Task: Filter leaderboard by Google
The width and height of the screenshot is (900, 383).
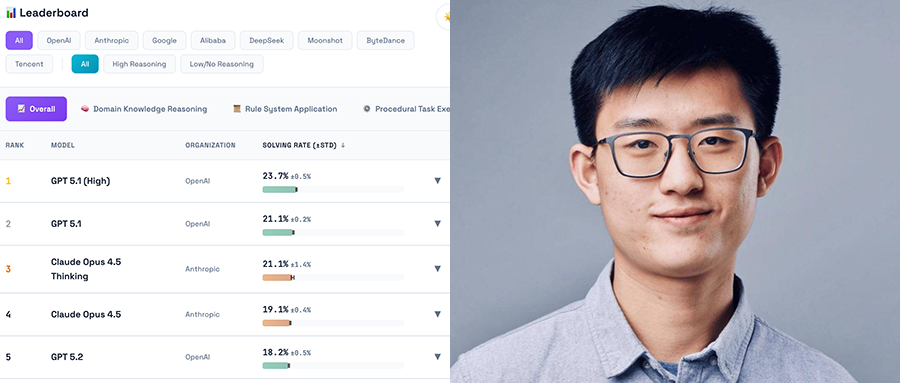Action: 164,41
